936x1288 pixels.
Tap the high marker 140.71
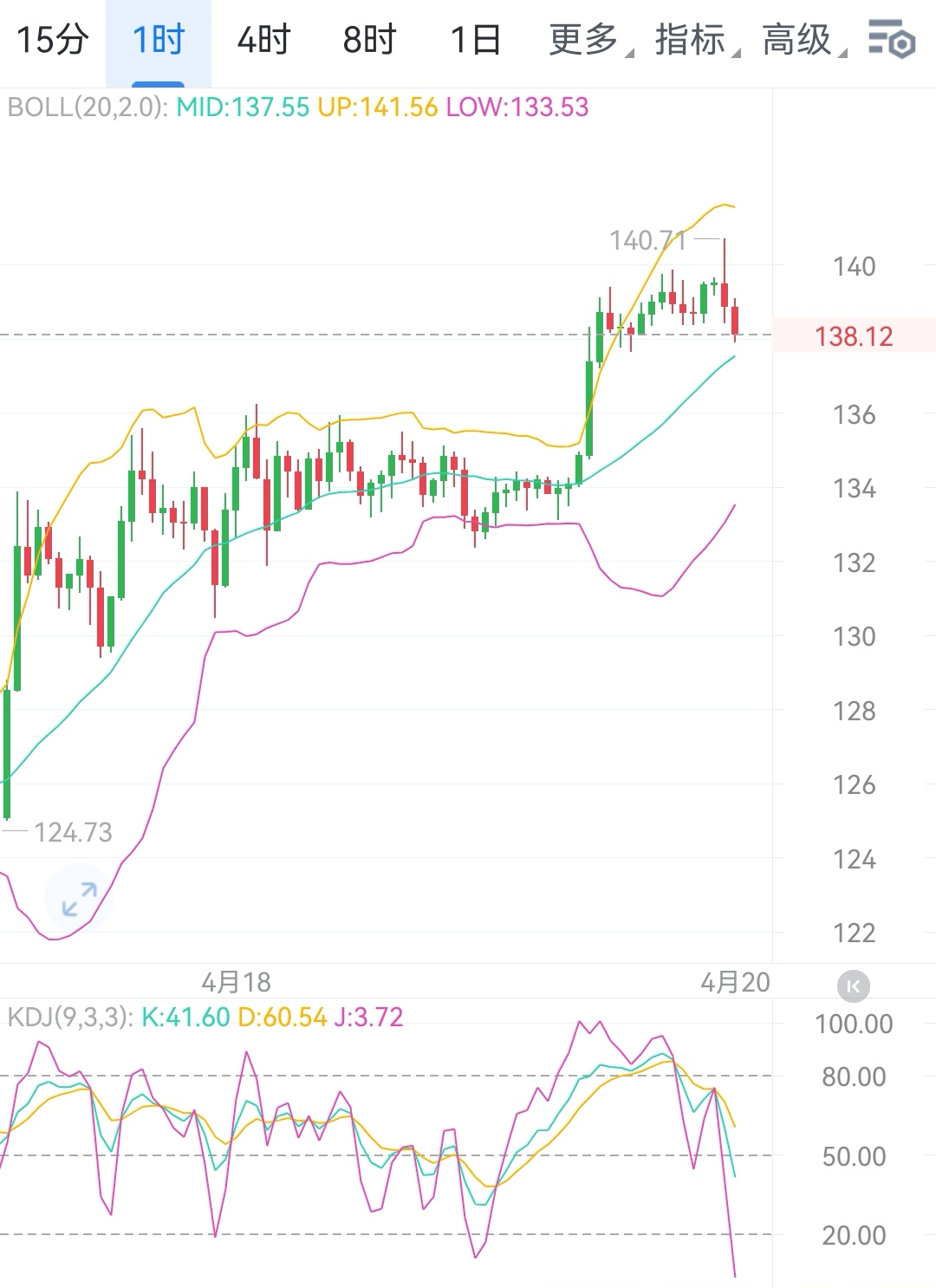tap(648, 240)
